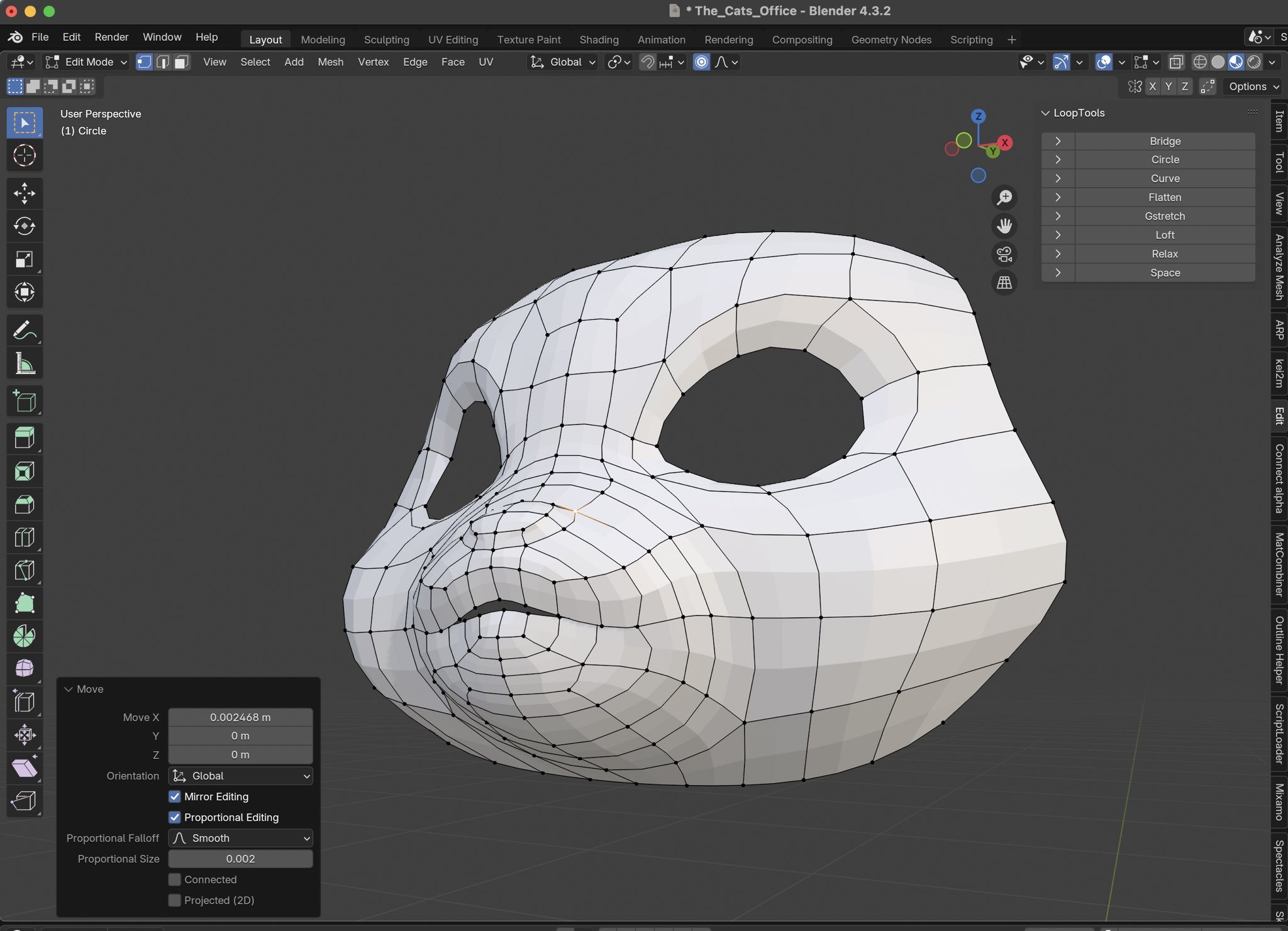This screenshot has height=931, width=1288.
Task: Select the Transform tool
Action: (25, 292)
